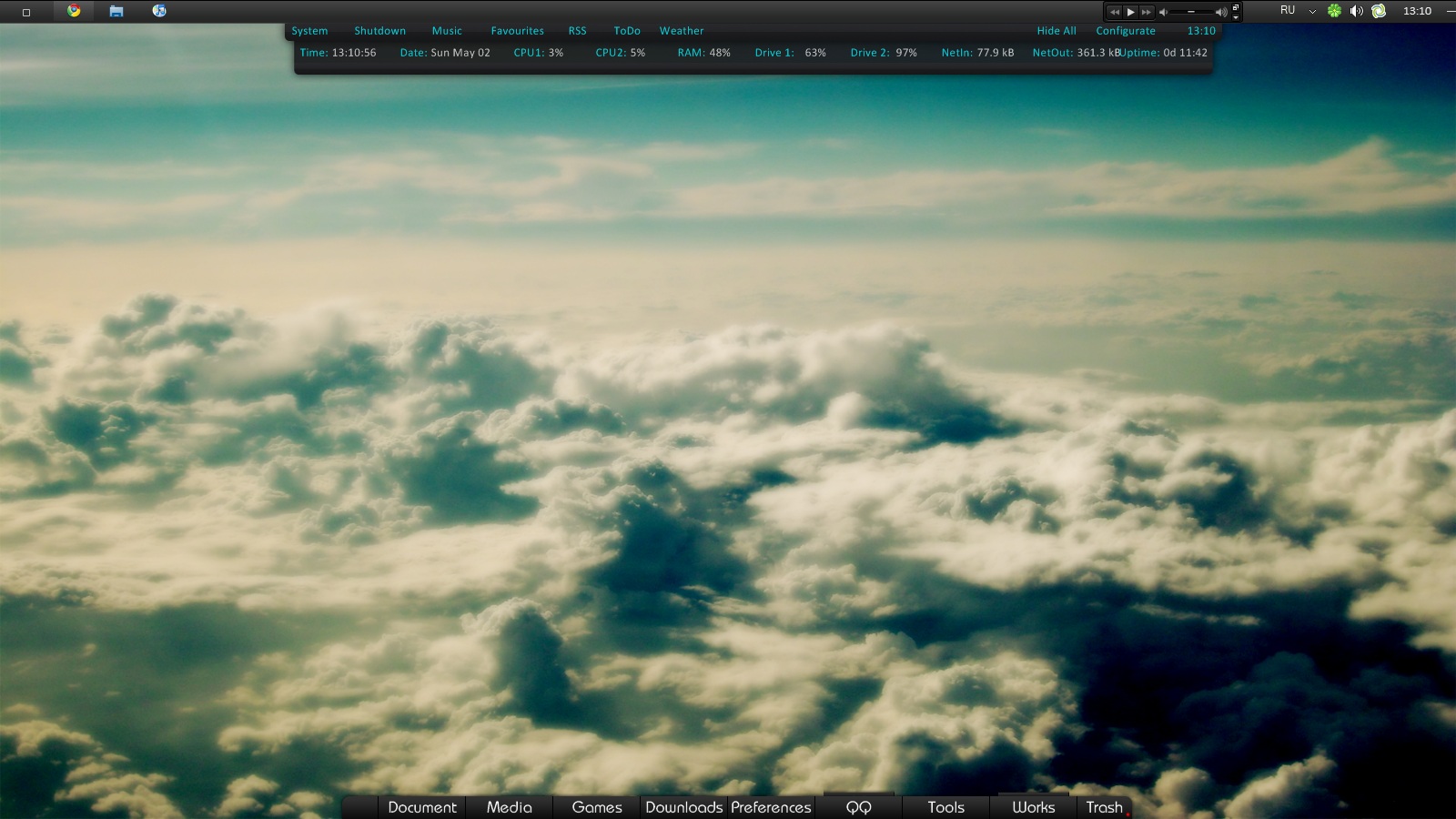Open the Document dock item
The image size is (1456, 819).
tap(422, 807)
